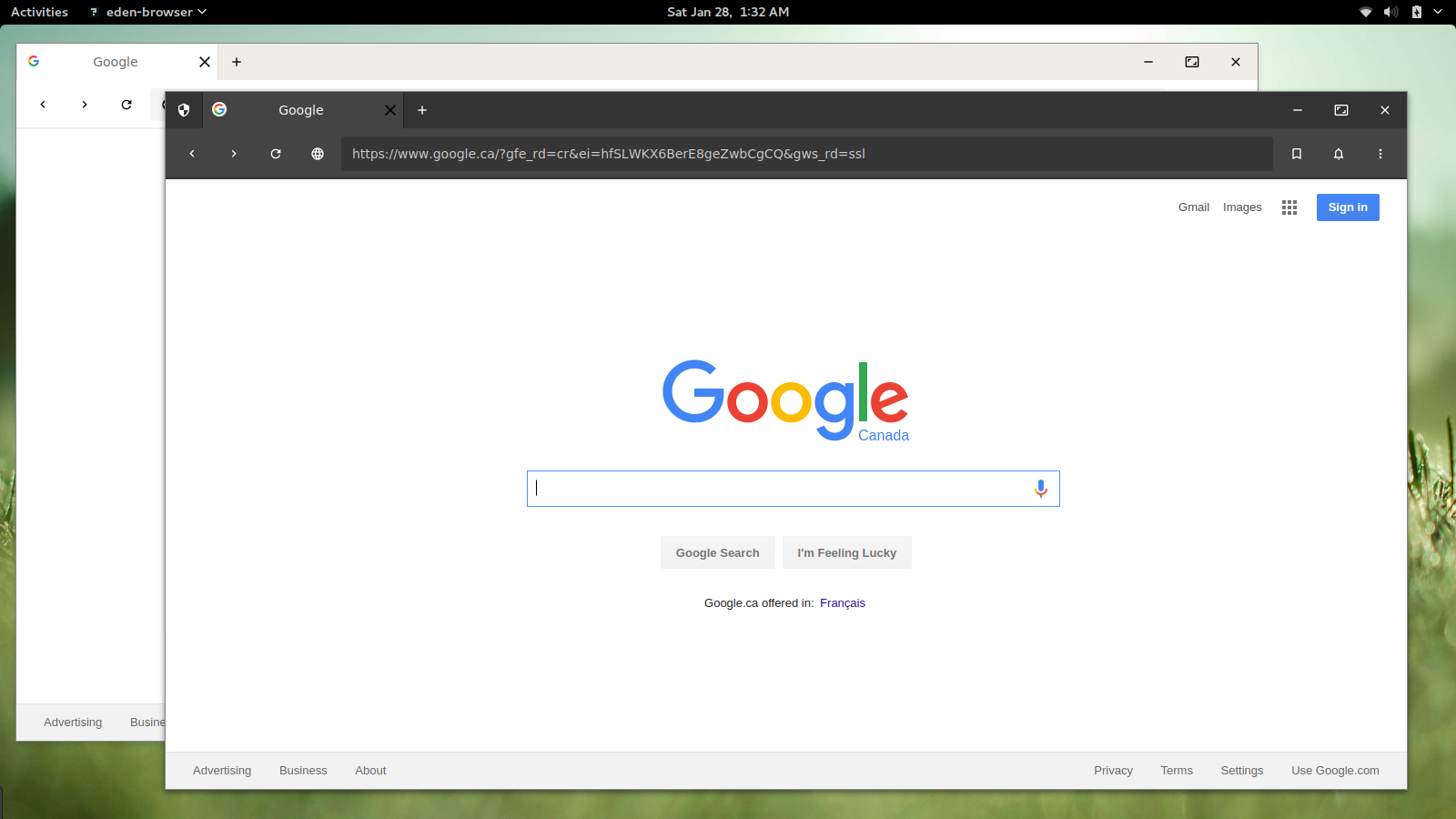The height and width of the screenshot is (819, 1456).
Task: Open notifications bell in the front window
Action: point(1339,154)
